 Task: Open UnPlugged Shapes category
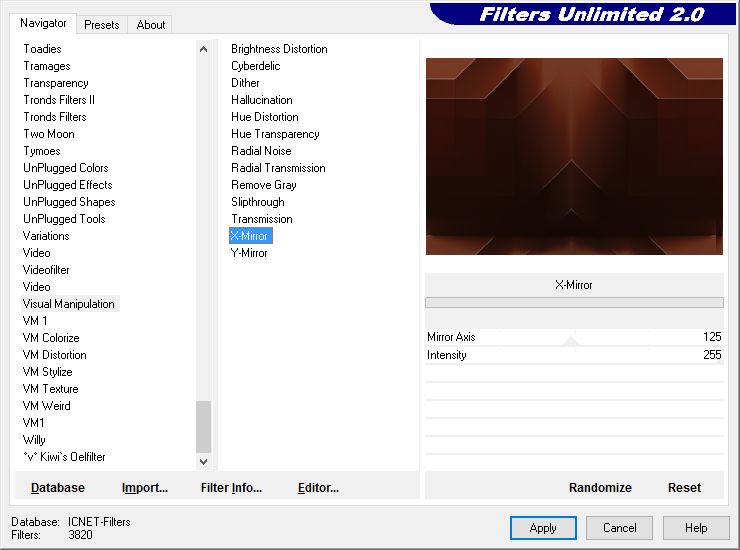pyautogui.click(x=69, y=202)
